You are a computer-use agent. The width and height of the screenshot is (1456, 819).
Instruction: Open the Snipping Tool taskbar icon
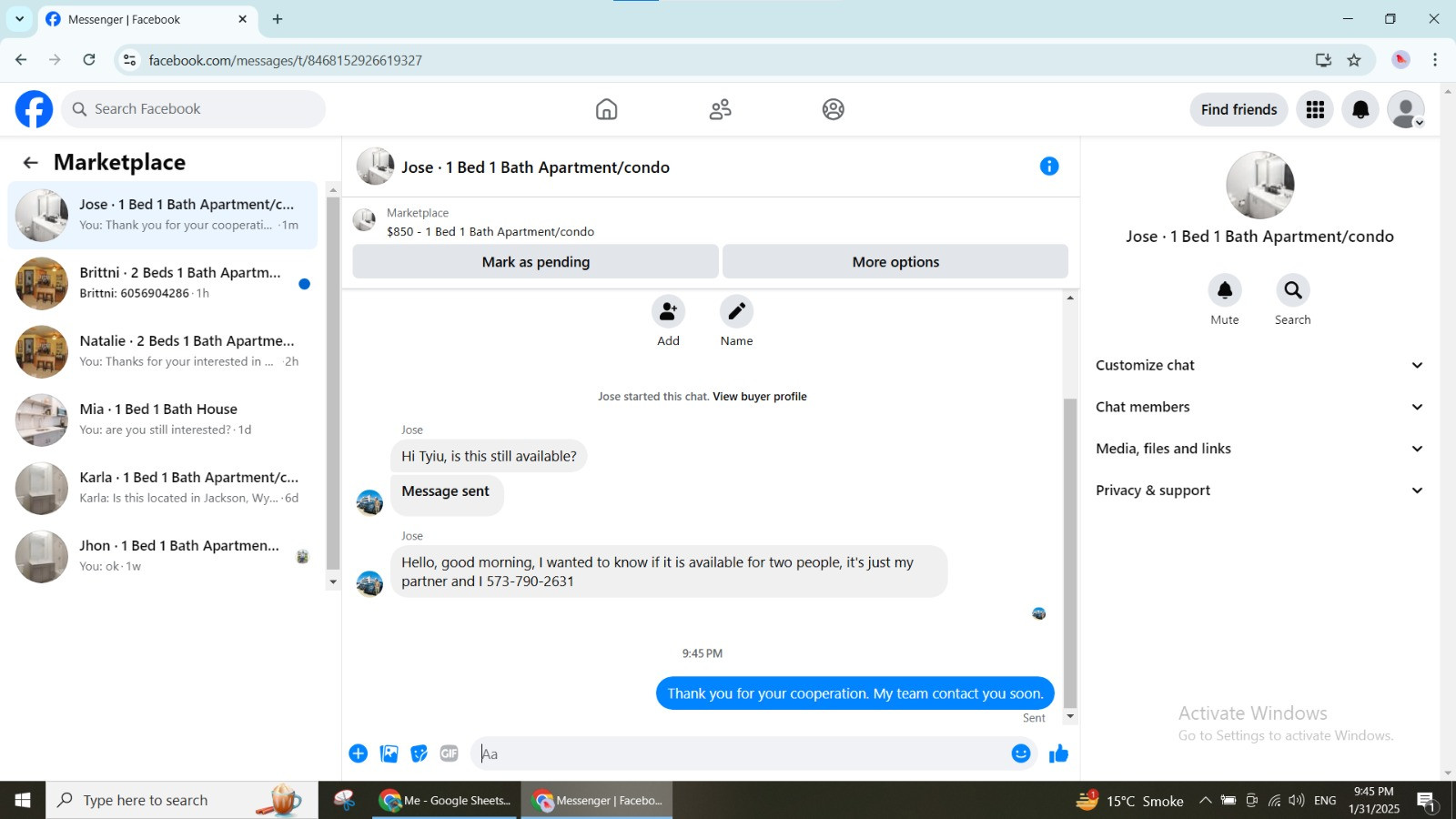(345, 800)
